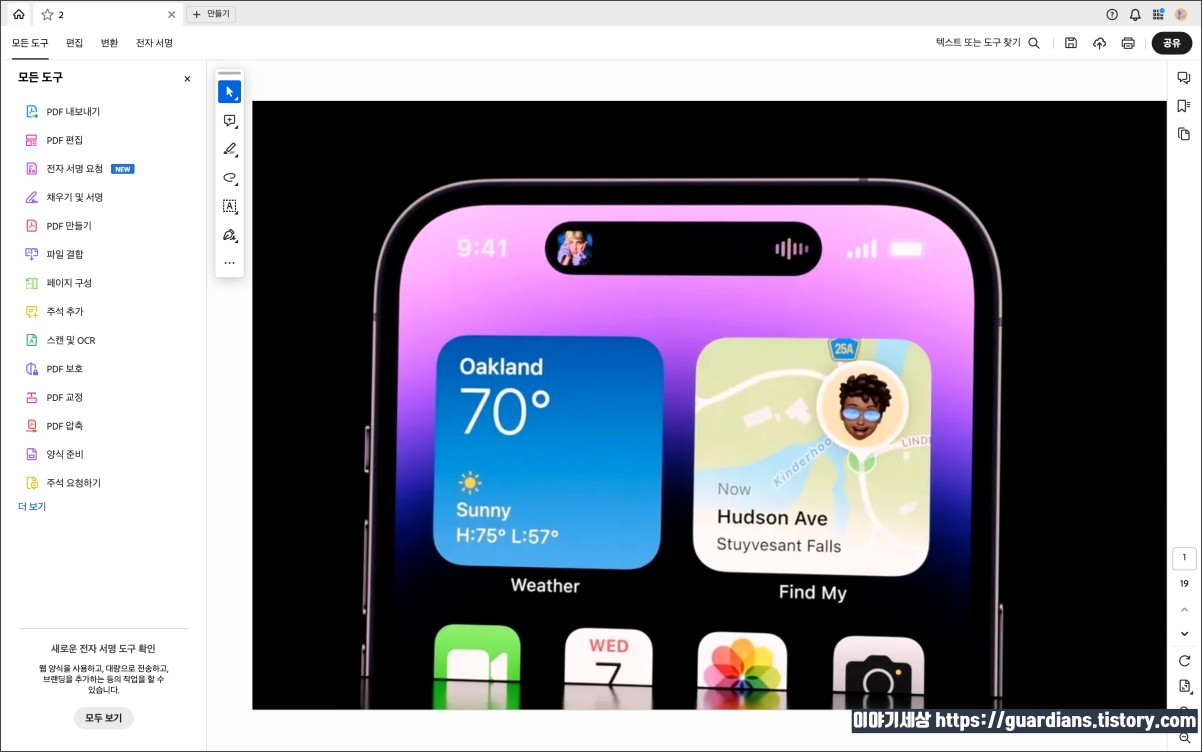Click the 더 보기 link
This screenshot has height=752, width=1202.
pyautogui.click(x=32, y=507)
